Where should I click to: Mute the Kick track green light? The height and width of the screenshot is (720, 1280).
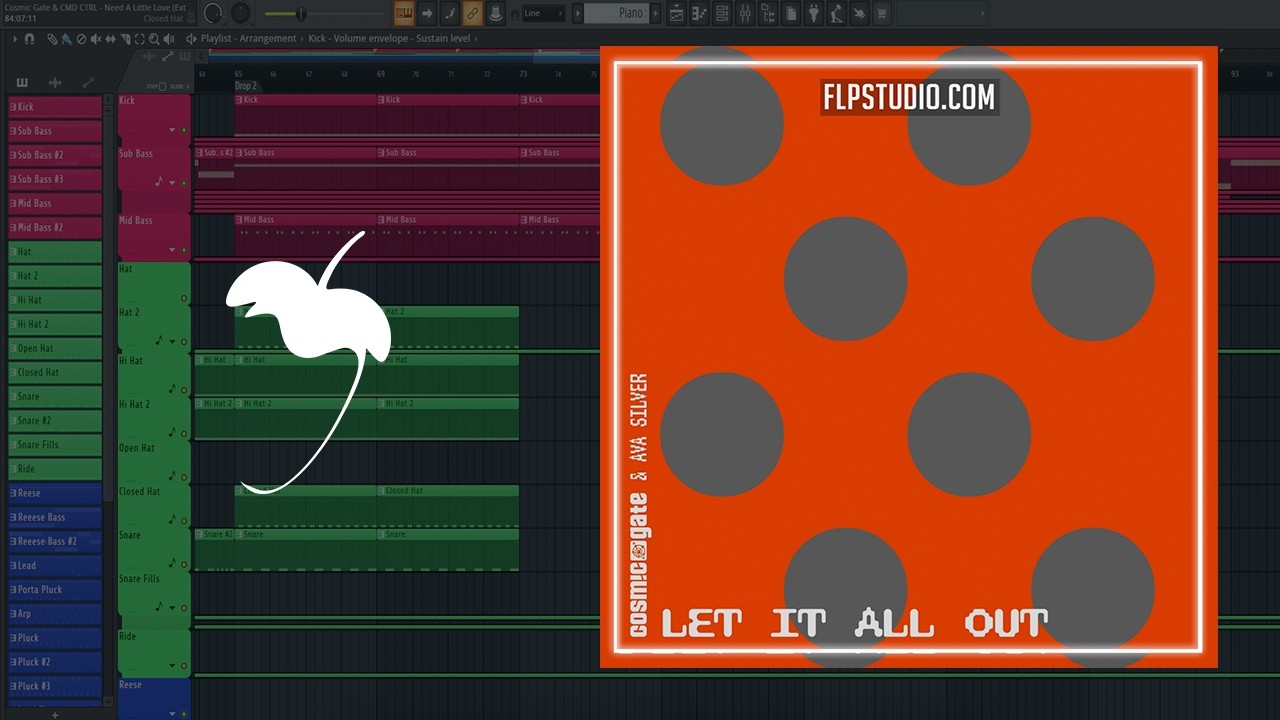[184, 130]
